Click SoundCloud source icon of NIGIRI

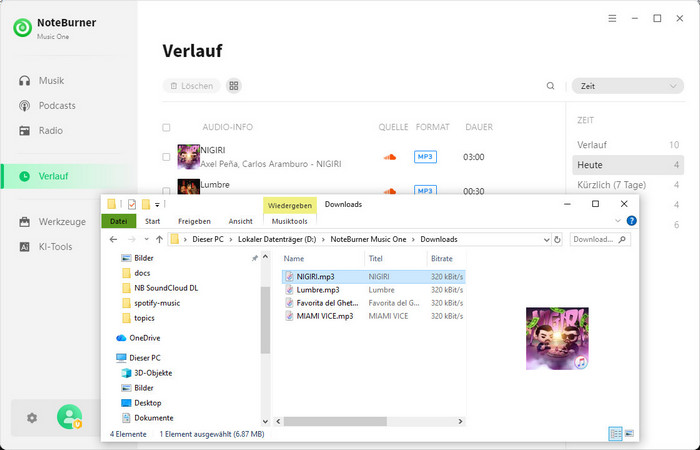[390, 157]
